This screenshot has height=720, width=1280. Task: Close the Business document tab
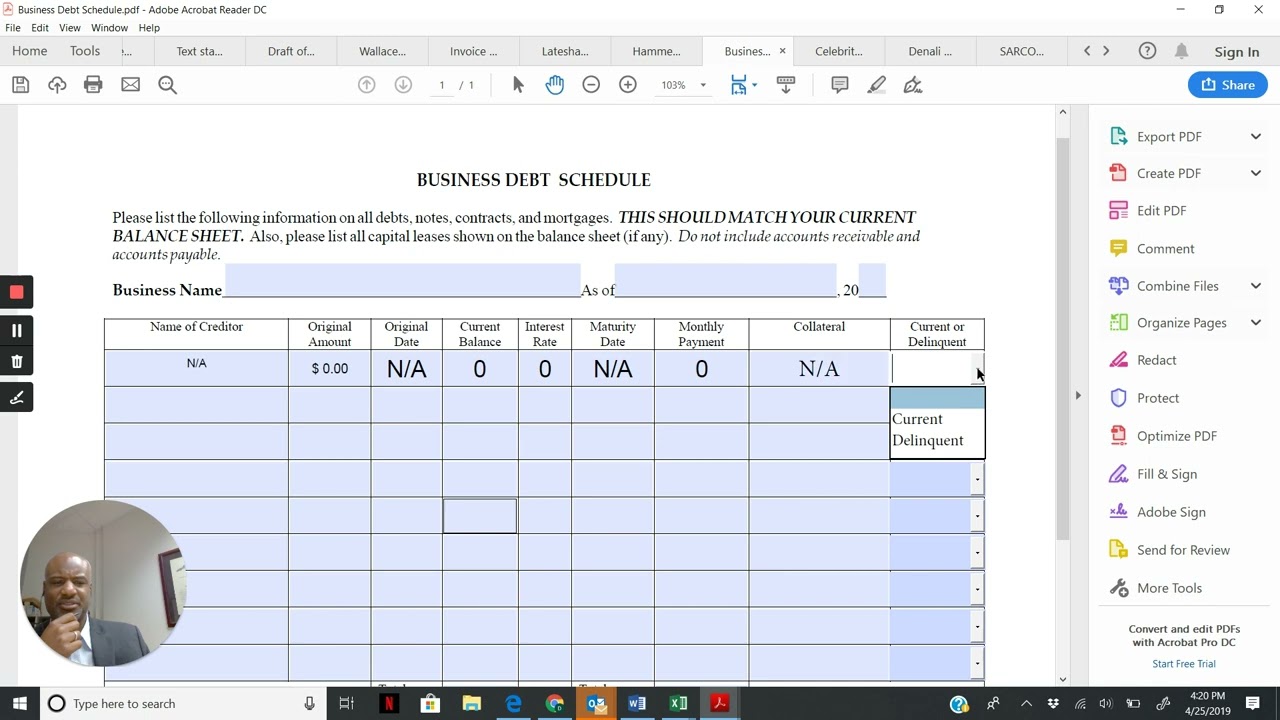(782, 51)
